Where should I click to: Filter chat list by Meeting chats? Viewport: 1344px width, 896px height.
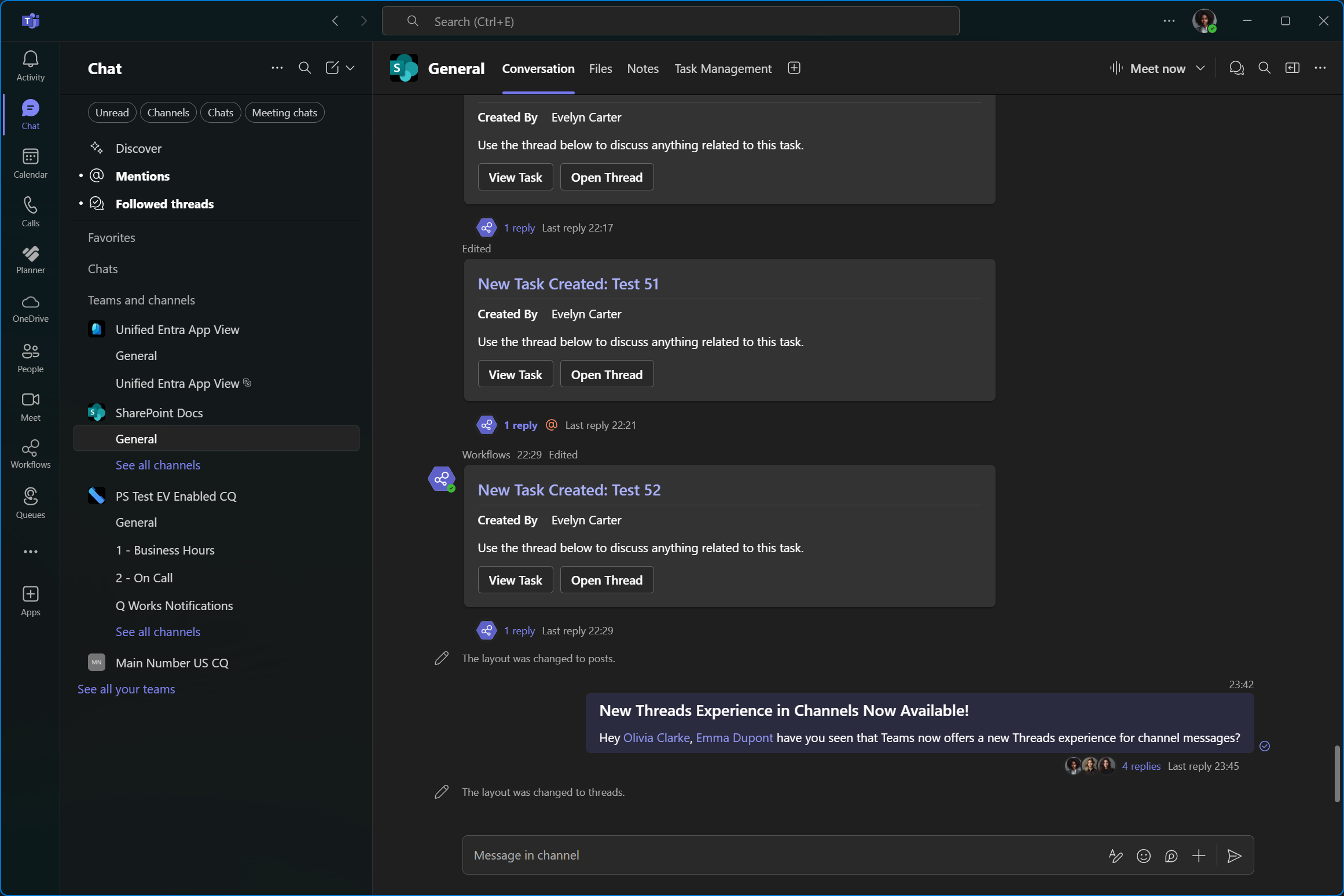pyautogui.click(x=285, y=112)
